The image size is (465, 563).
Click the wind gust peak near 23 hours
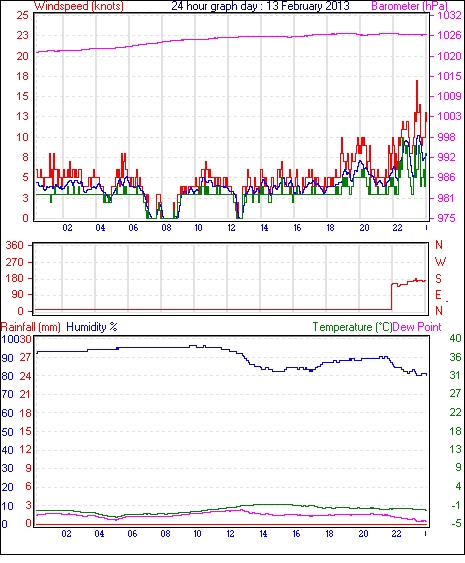point(417,81)
